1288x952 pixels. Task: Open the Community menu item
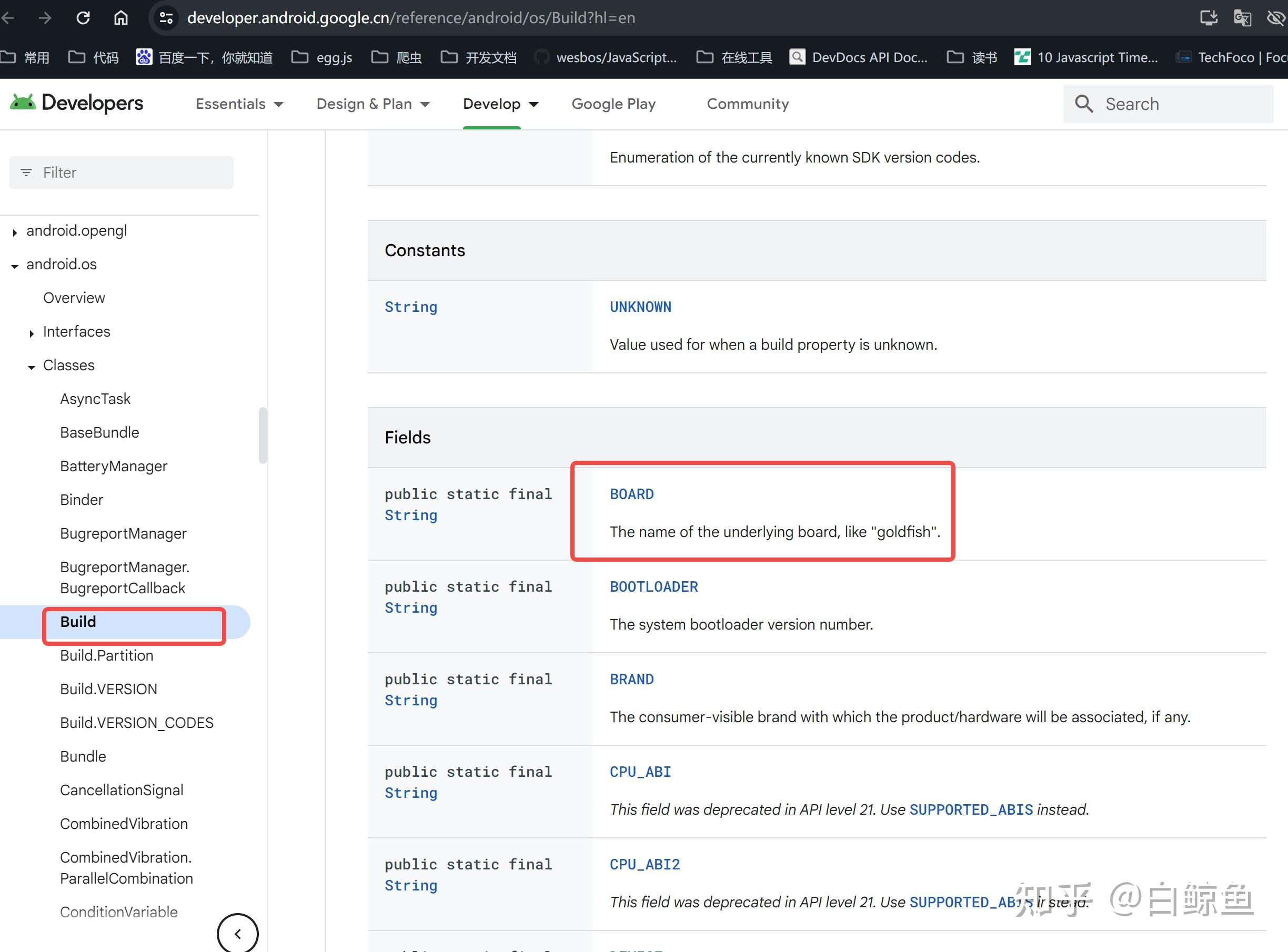tap(747, 104)
